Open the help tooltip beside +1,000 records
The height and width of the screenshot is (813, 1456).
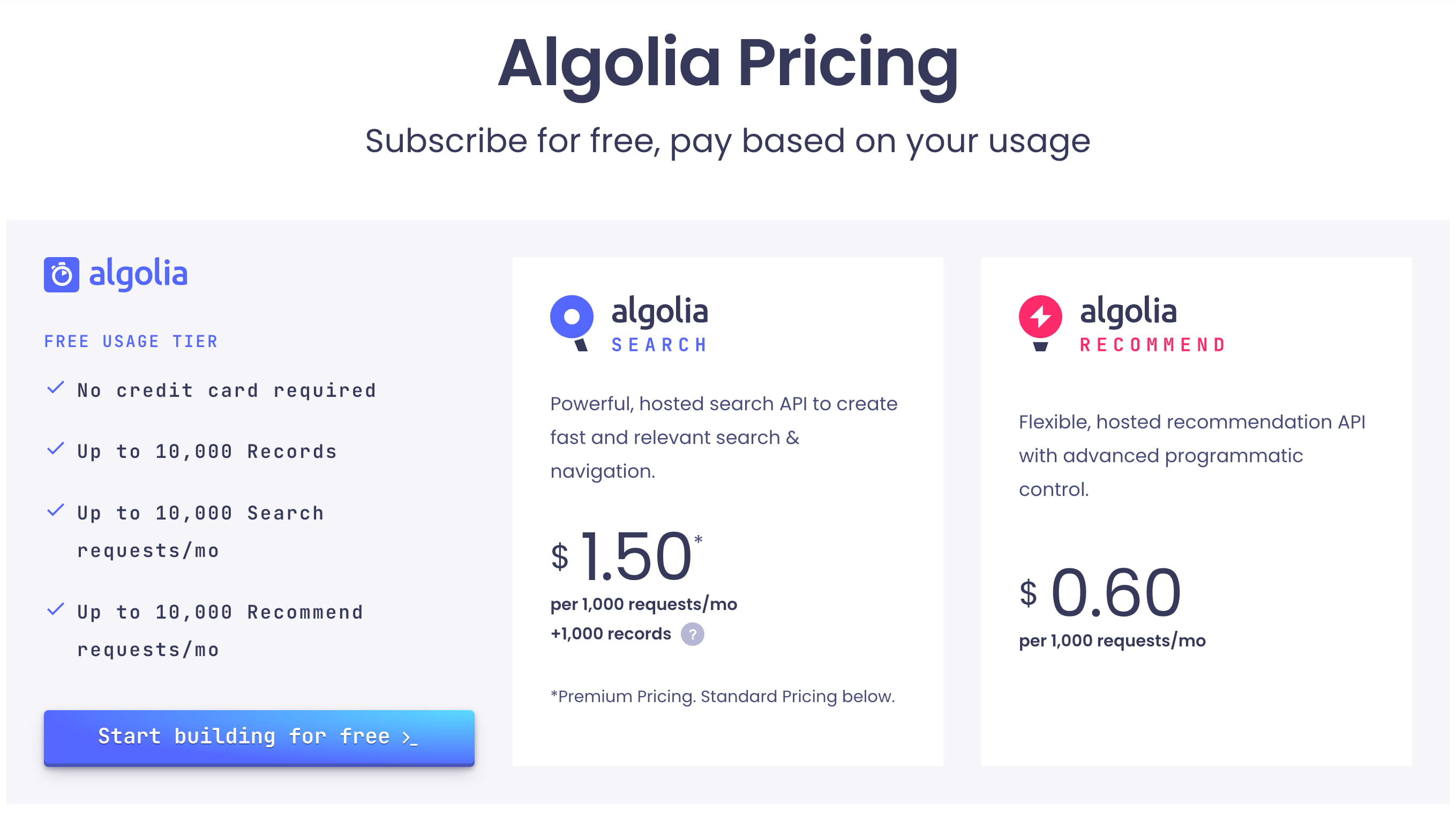[x=692, y=634]
